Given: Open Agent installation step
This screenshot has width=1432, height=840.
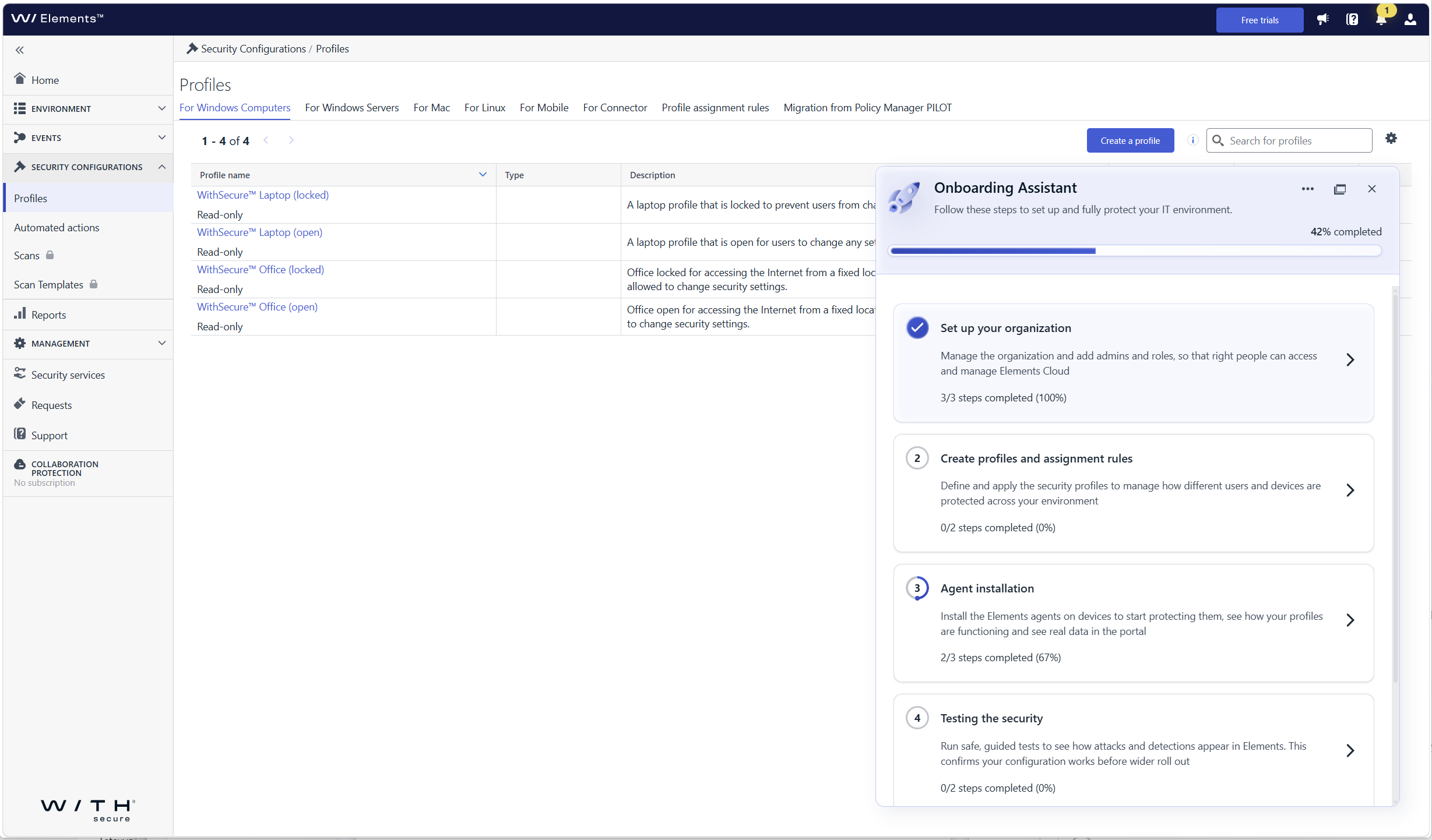Looking at the screenshot, I should [1133, 623].
